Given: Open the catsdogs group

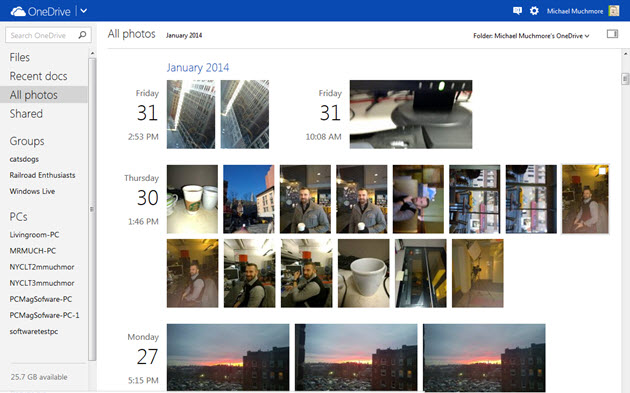Looking at the screenshot, I should tap(24, 159).
